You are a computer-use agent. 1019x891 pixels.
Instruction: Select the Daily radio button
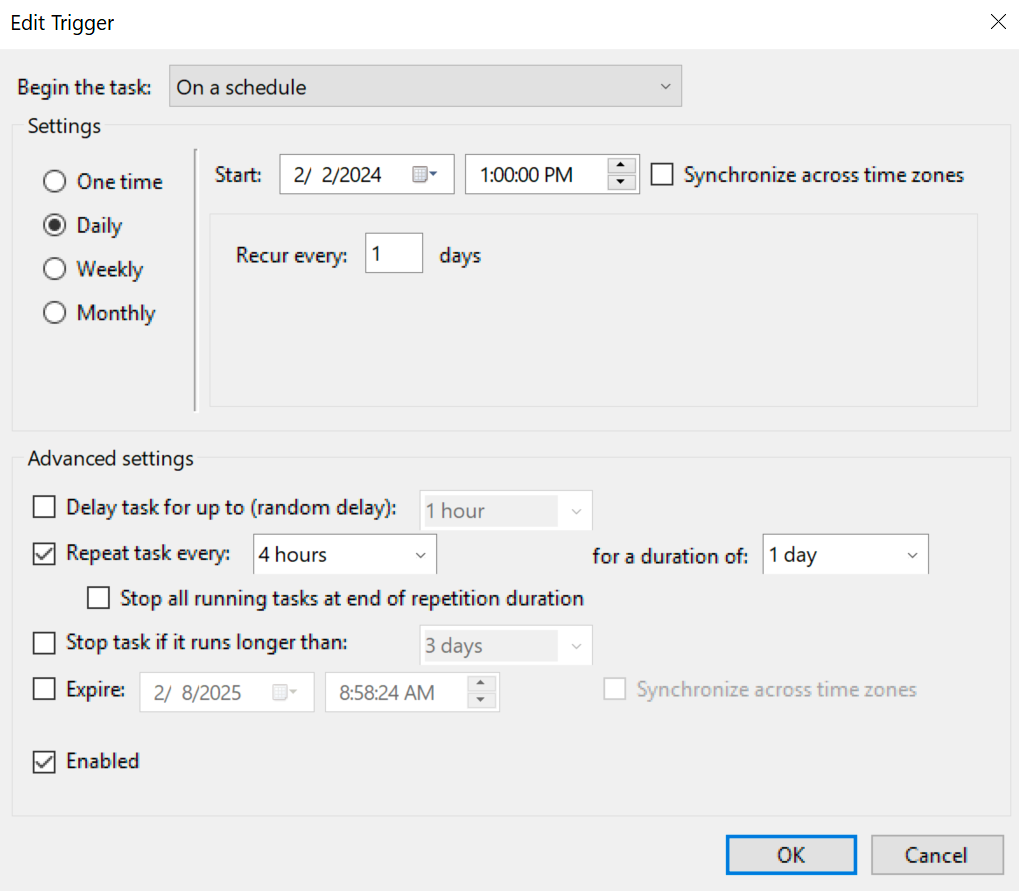tap(54, 226)
